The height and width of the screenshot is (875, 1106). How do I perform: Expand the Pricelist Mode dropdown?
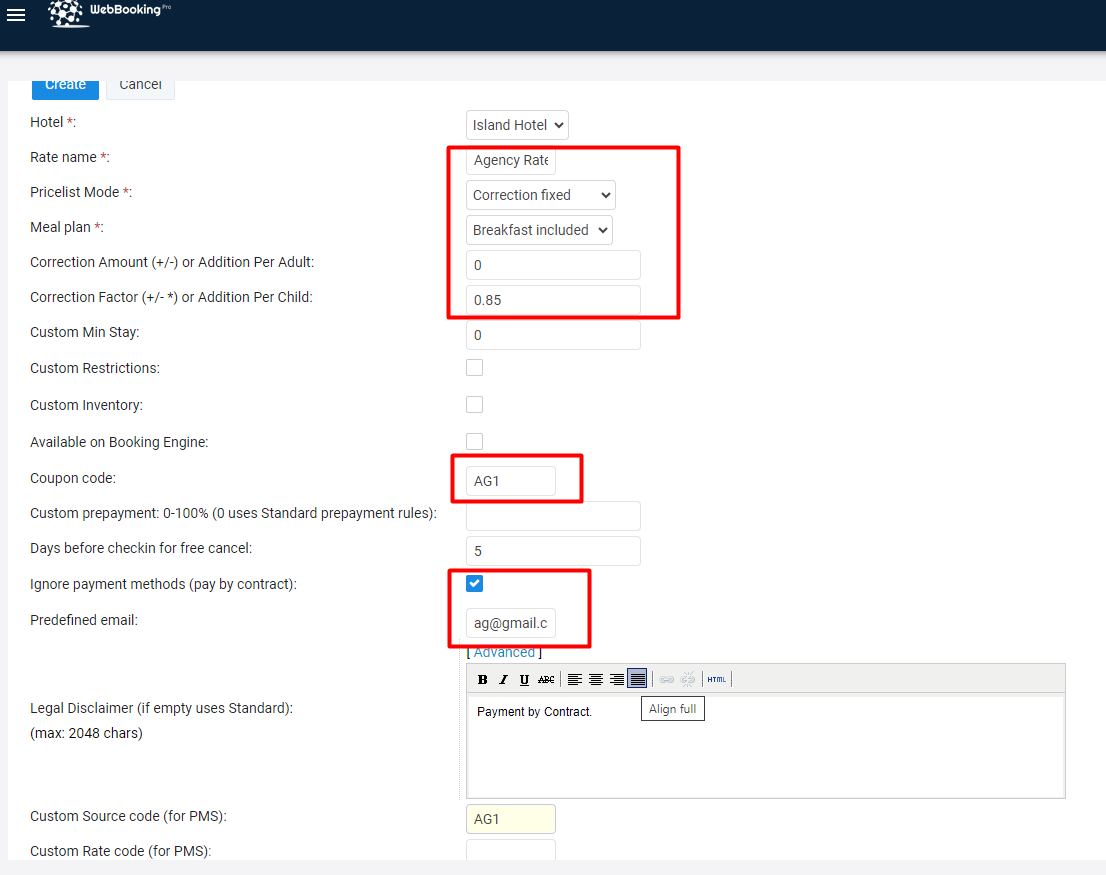click(x=541, y=195)
